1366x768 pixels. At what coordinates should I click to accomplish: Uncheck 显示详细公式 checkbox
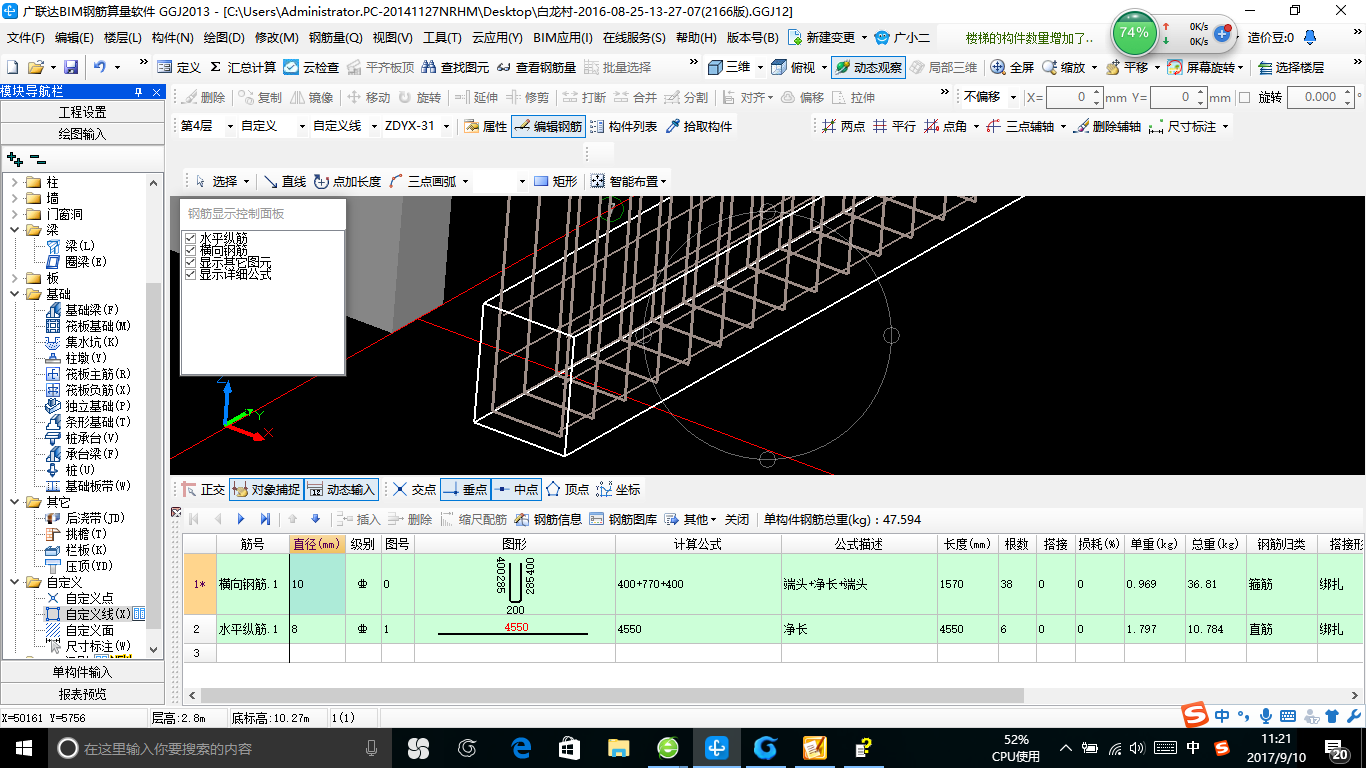tap(190, 274)
